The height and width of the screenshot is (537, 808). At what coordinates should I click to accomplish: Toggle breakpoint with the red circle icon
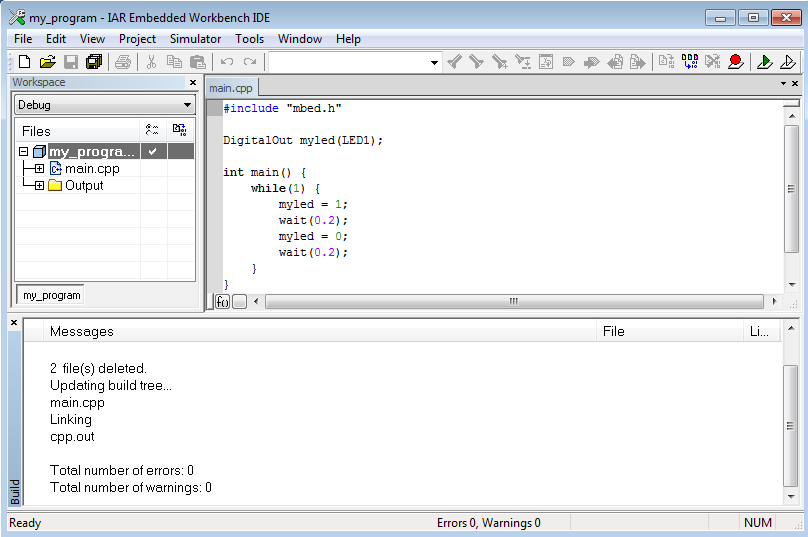pyautogui.click(x=736, y=62)
